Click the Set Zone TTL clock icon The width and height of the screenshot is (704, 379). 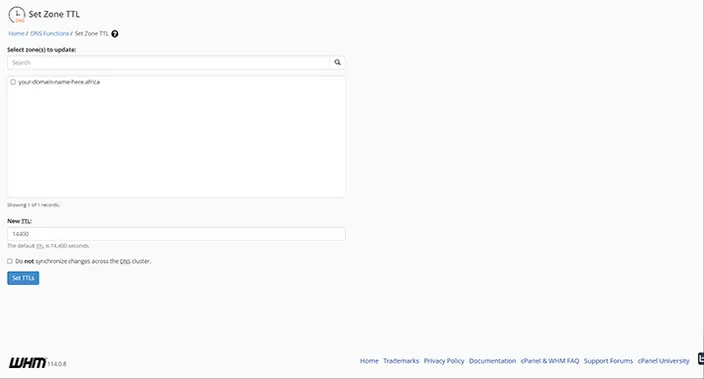17,14
